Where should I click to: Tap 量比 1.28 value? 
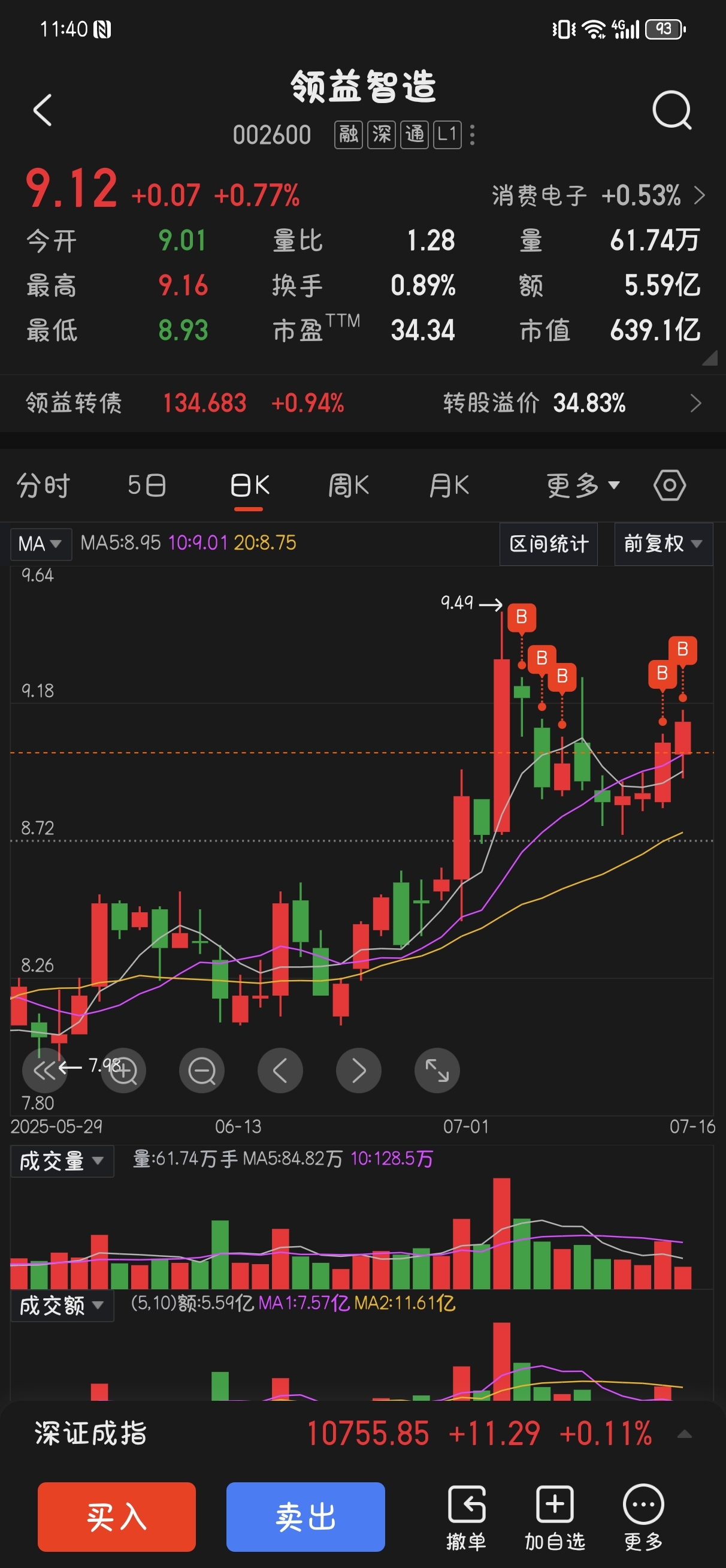431,240
